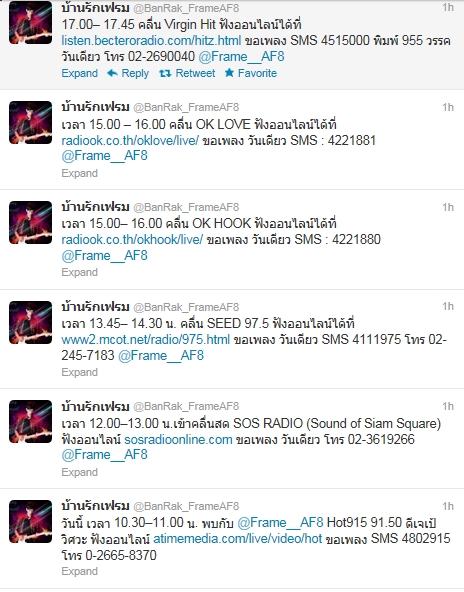Open @BanRak_FrameAF8 handle in SEED tweet

point(186,307)
